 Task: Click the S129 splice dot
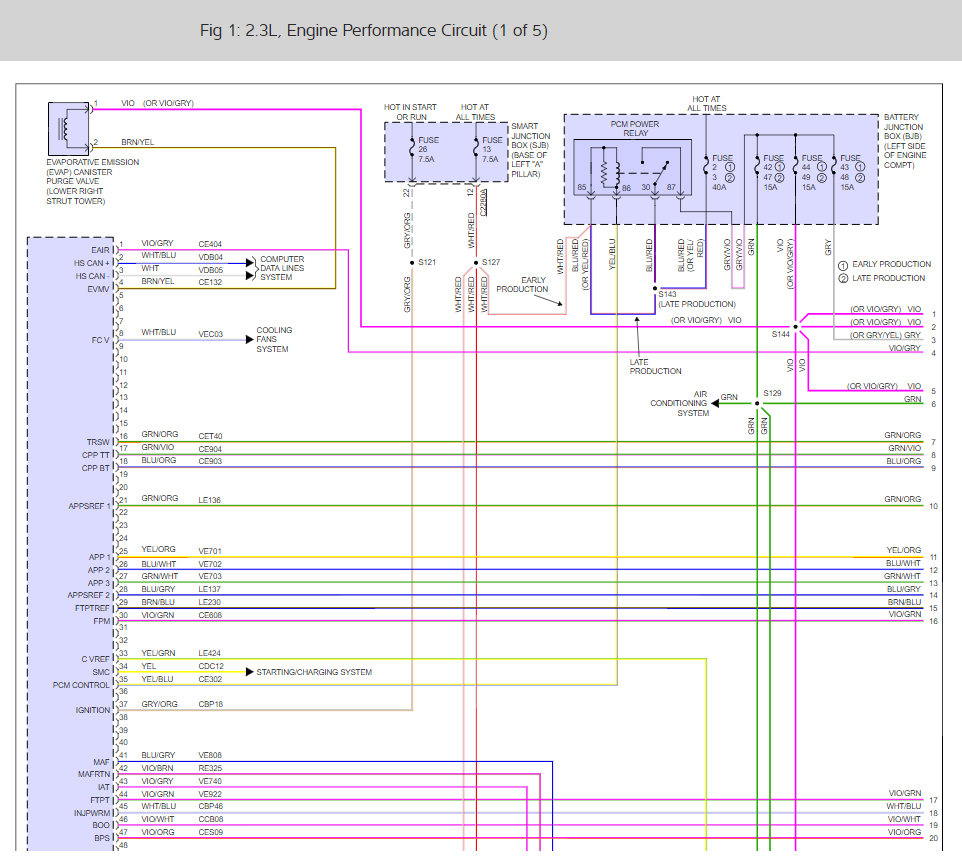click(x=757, y=403)
